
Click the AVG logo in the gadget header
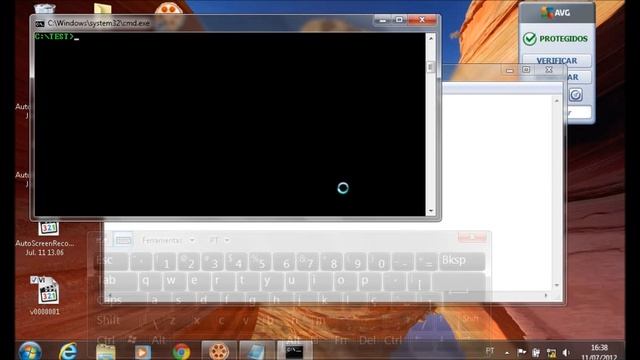[556, 13]
